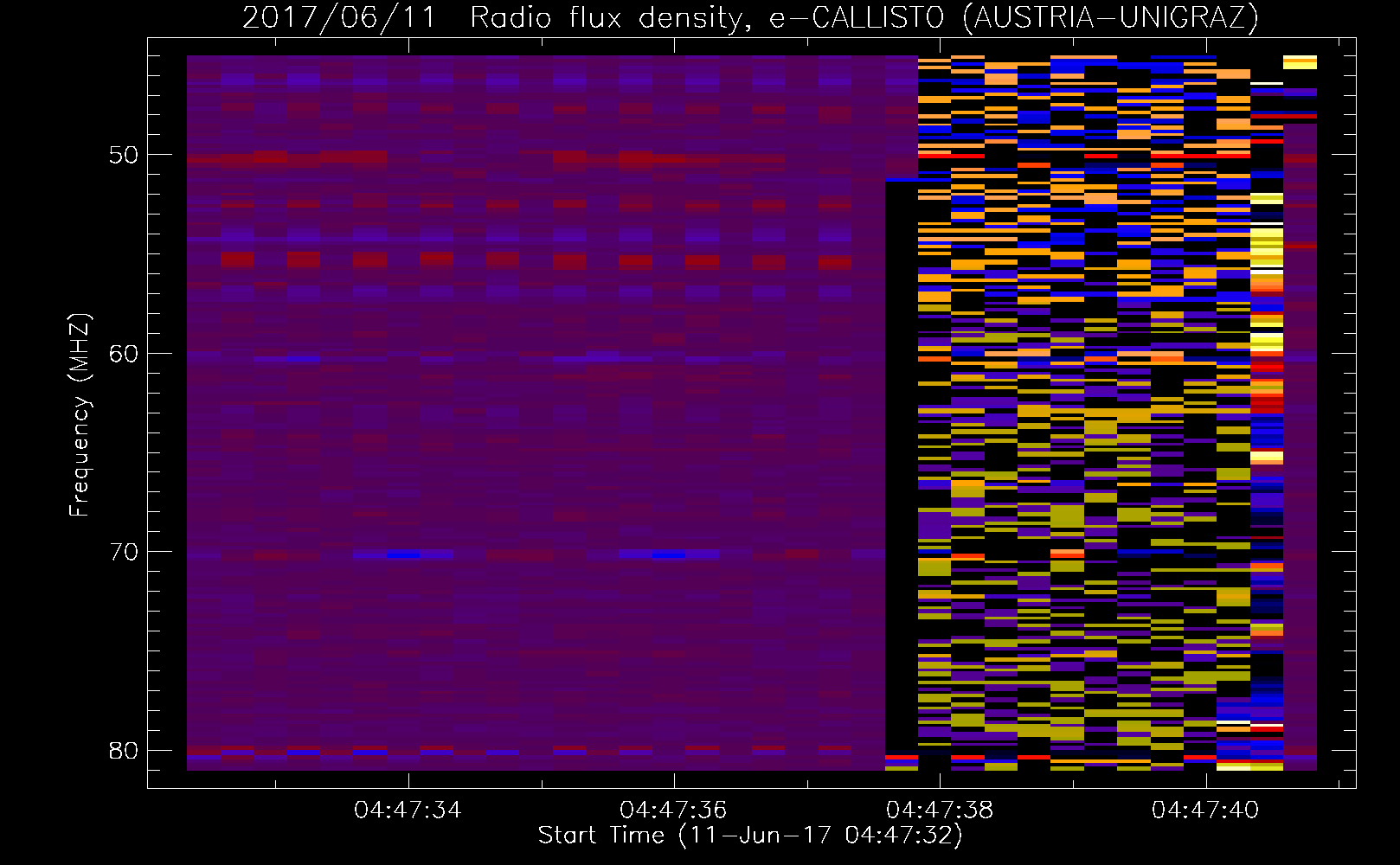Select the Frequency (MHZ) axis label
The image size is (1400, 865).
pyautogui.click(x=80, y=415)
